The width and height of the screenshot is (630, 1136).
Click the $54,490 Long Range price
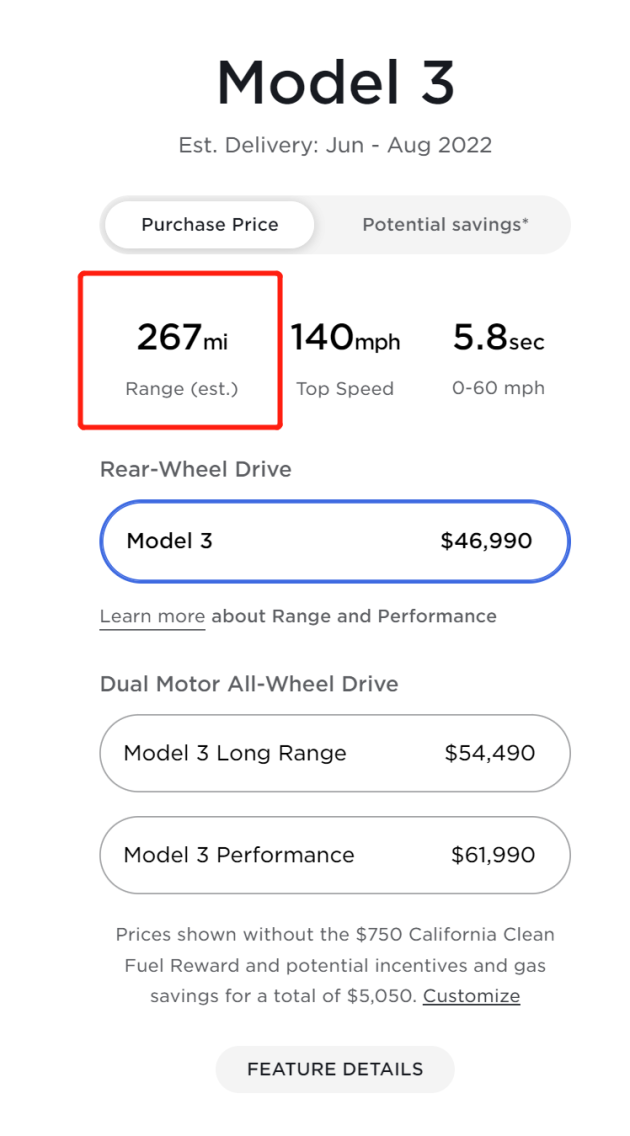coord(490,753)
